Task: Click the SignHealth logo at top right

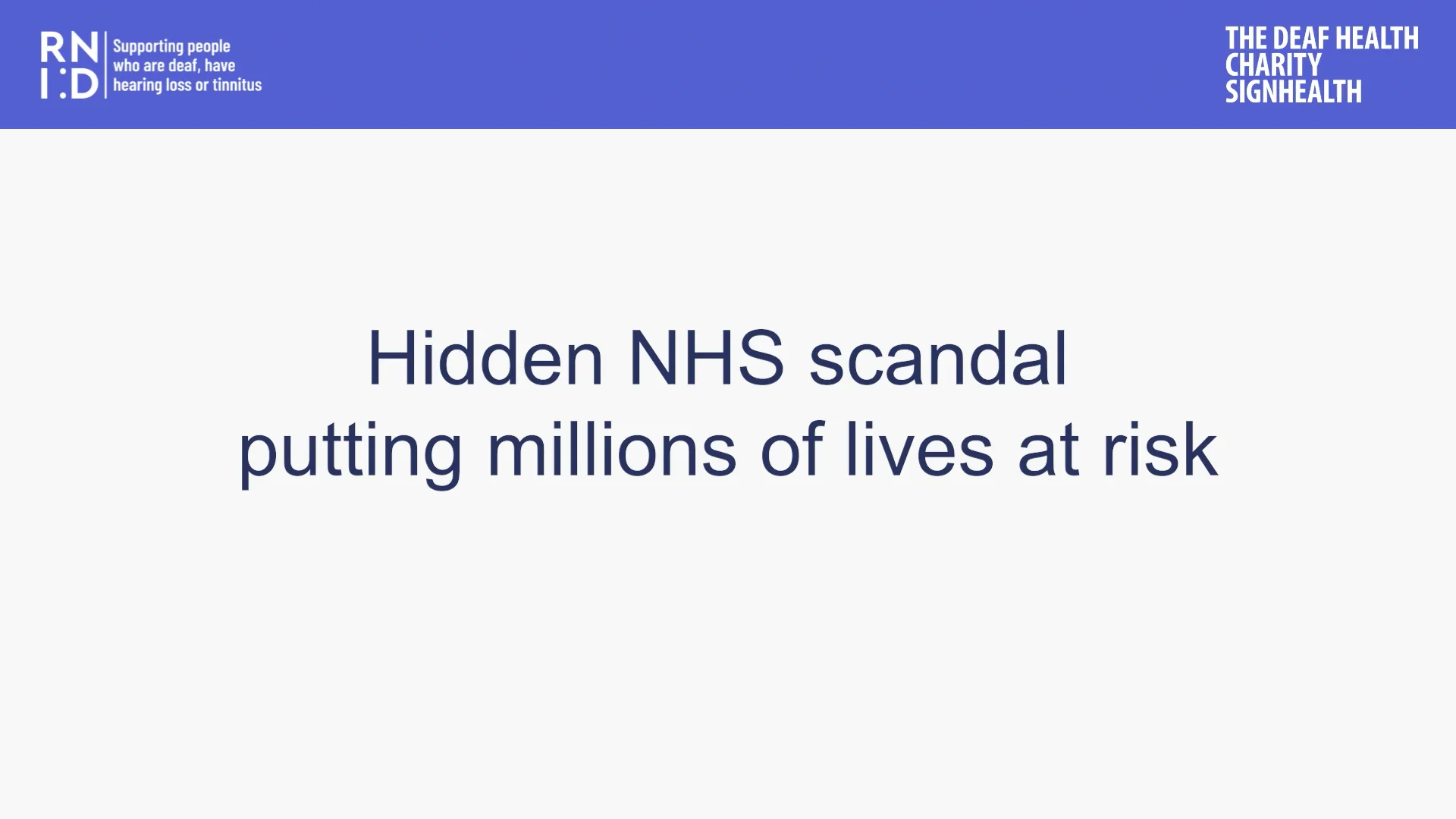Action: [x=1321, y=65]
